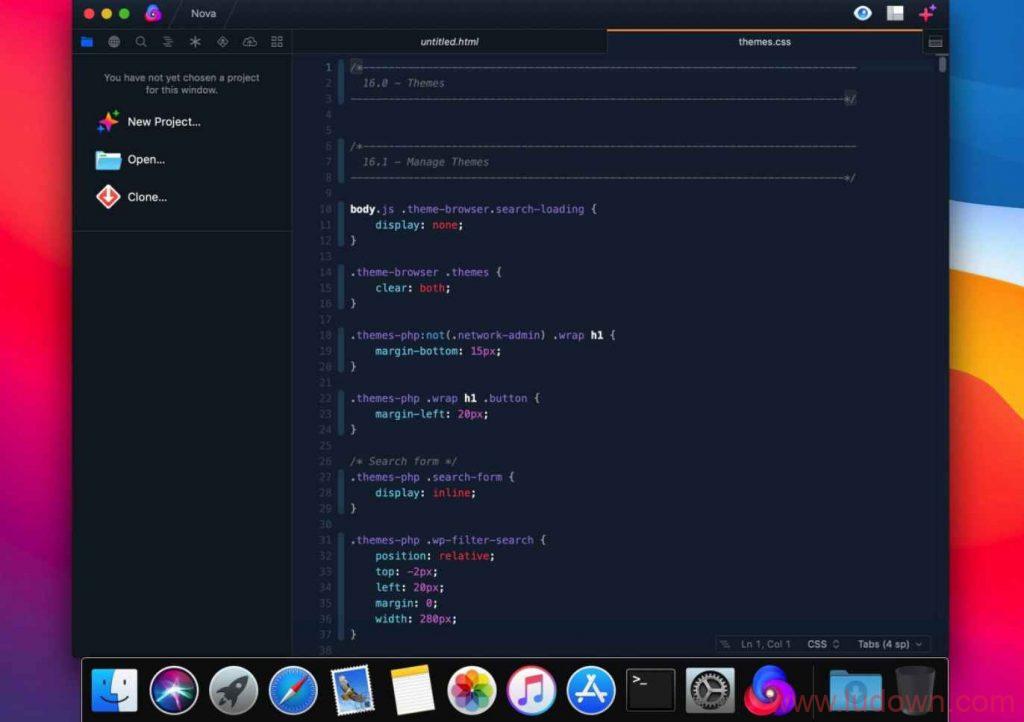This screenshot has height=722, width=1024.
Task: Launch Terminal from the Dock
Action: coord(650,690)
